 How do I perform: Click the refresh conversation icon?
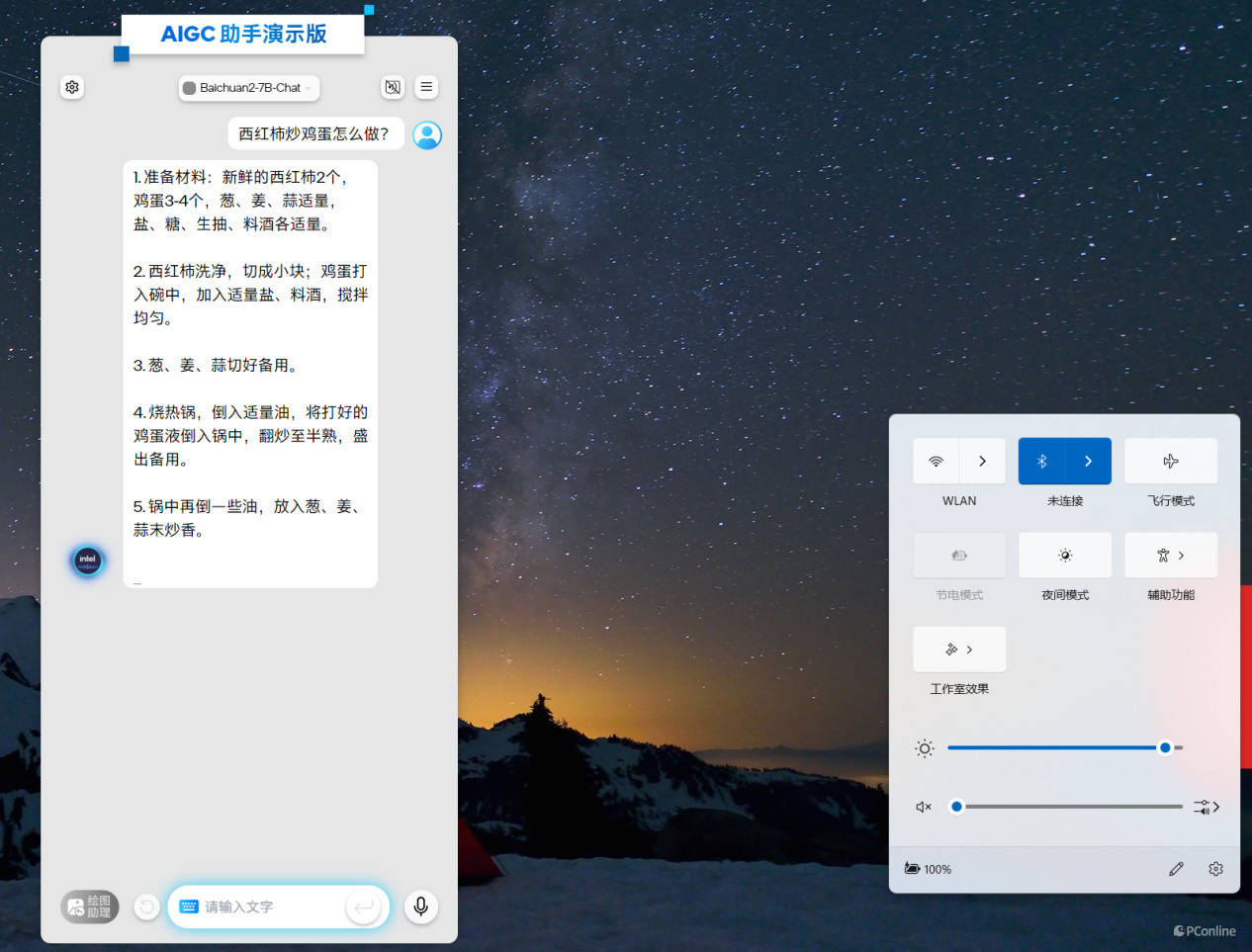pos(146,907)
